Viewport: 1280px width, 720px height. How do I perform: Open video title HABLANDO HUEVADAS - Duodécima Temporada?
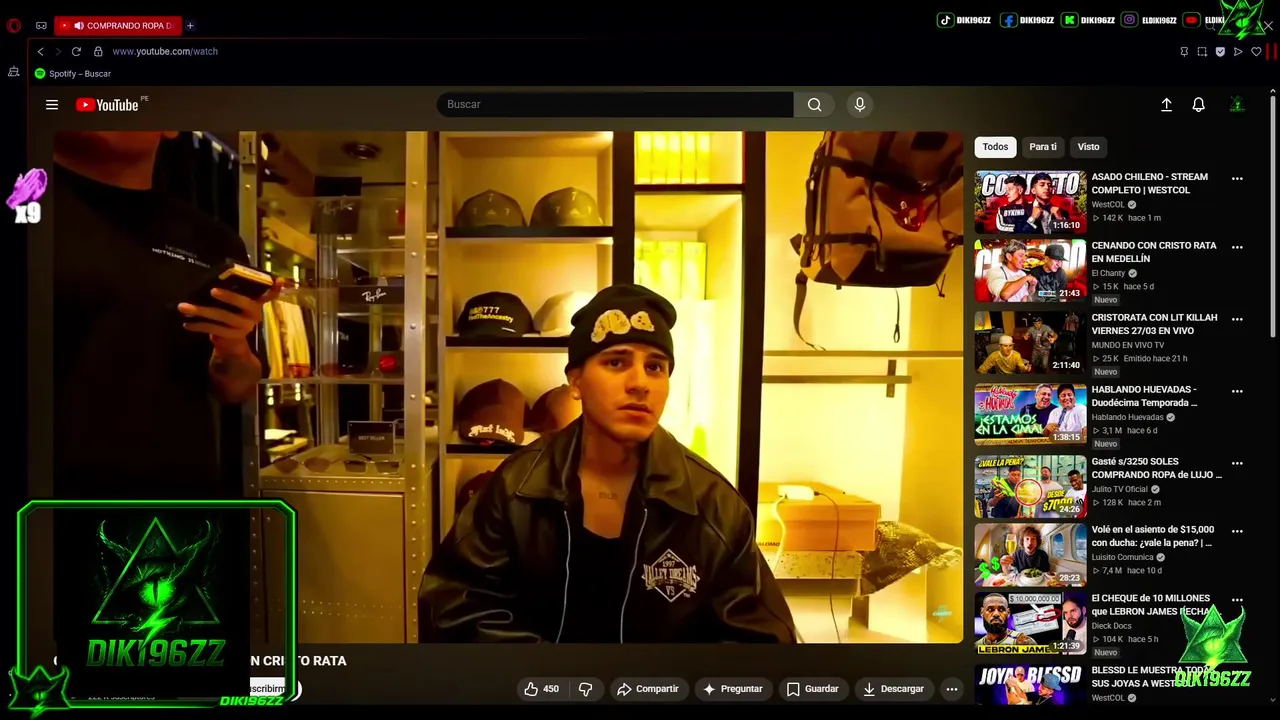(1144, 396)
